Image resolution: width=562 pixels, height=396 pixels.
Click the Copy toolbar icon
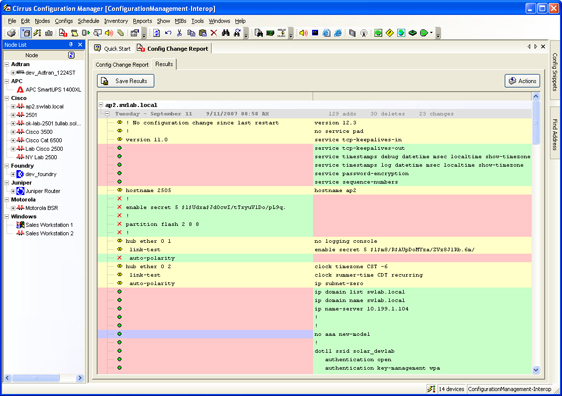191,33
